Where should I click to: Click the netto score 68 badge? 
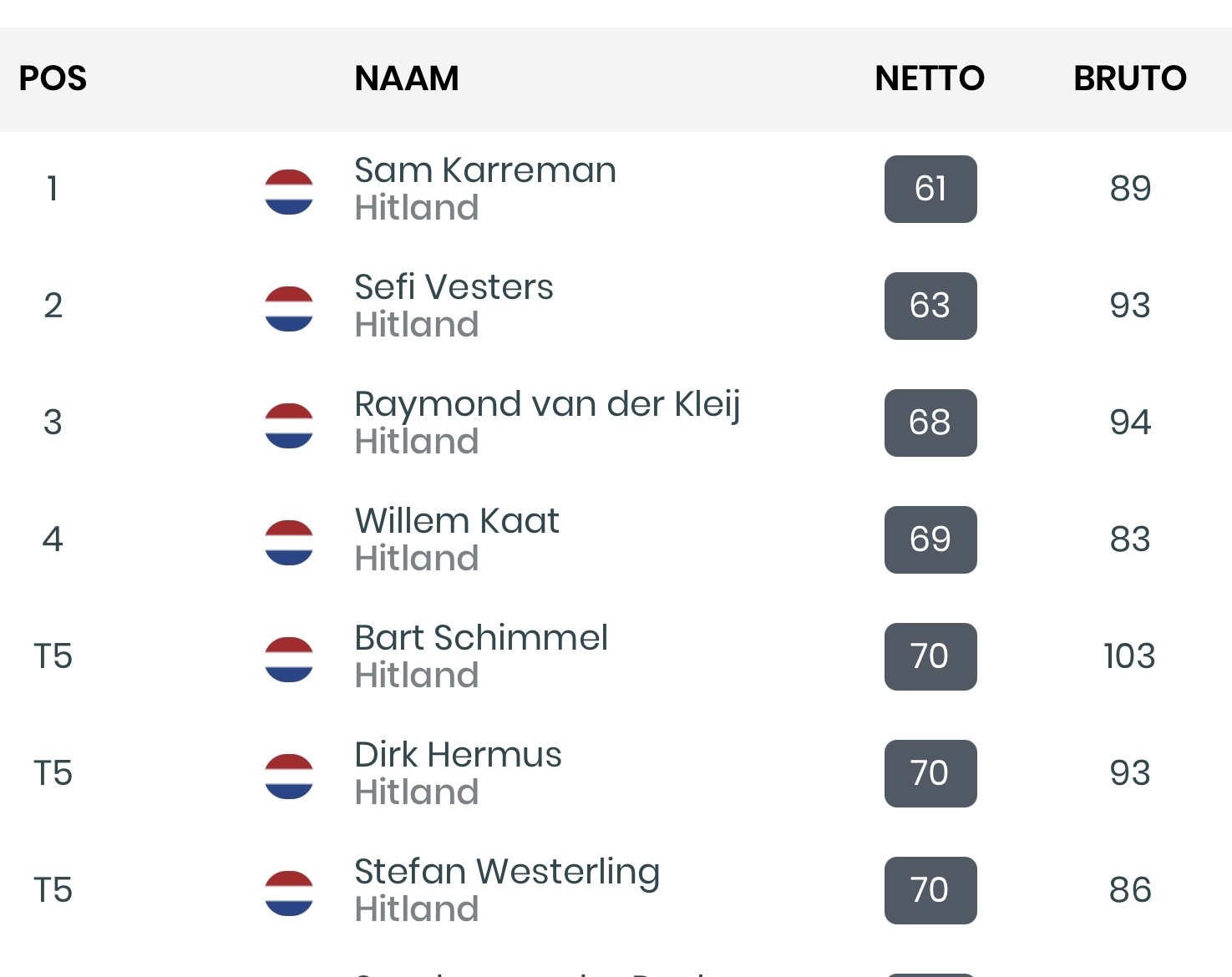[930, 423]
